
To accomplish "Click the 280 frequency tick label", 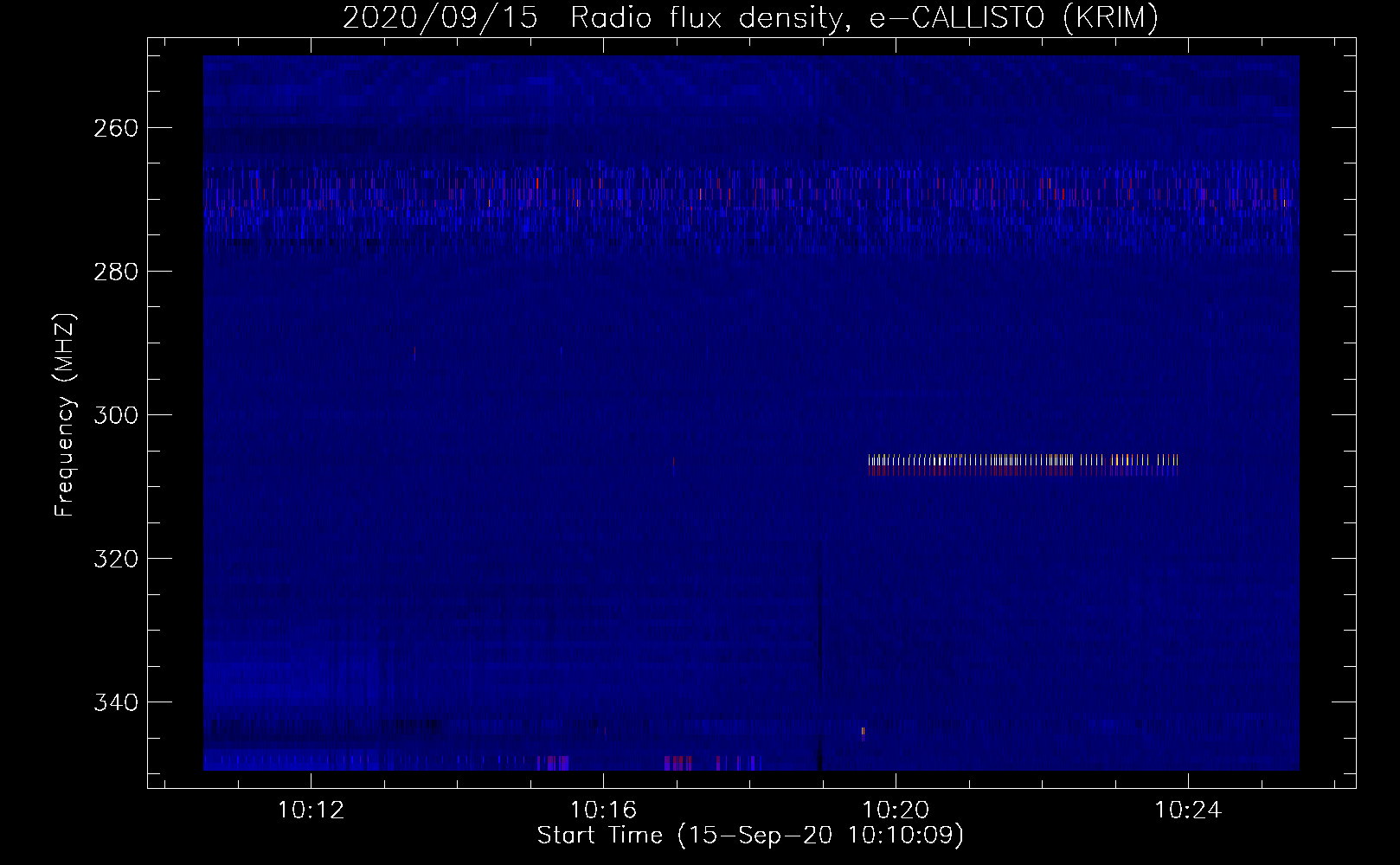I will (x=116, y=272).
